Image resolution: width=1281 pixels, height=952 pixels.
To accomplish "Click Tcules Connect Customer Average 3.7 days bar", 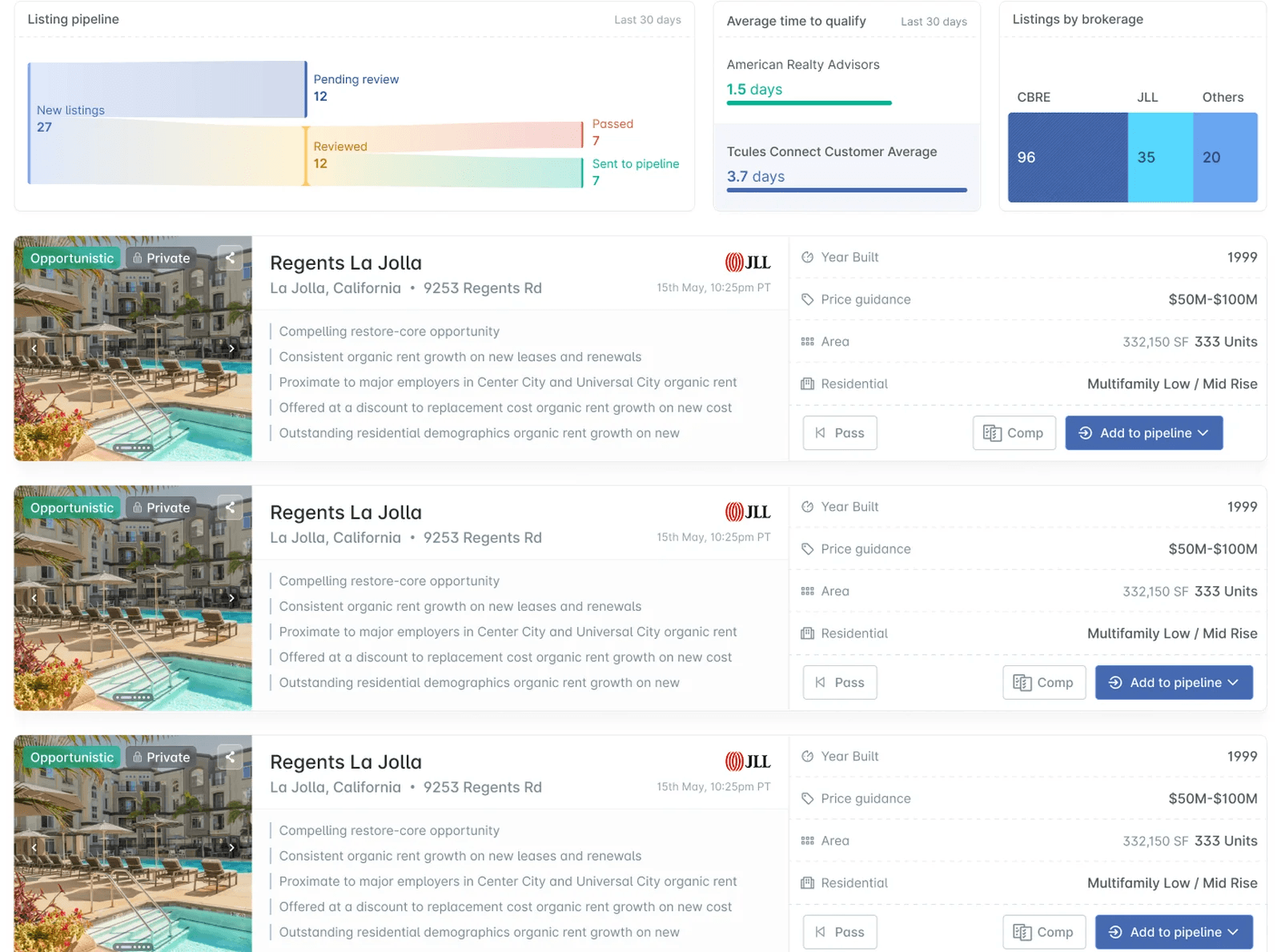I will pos(847,190).
